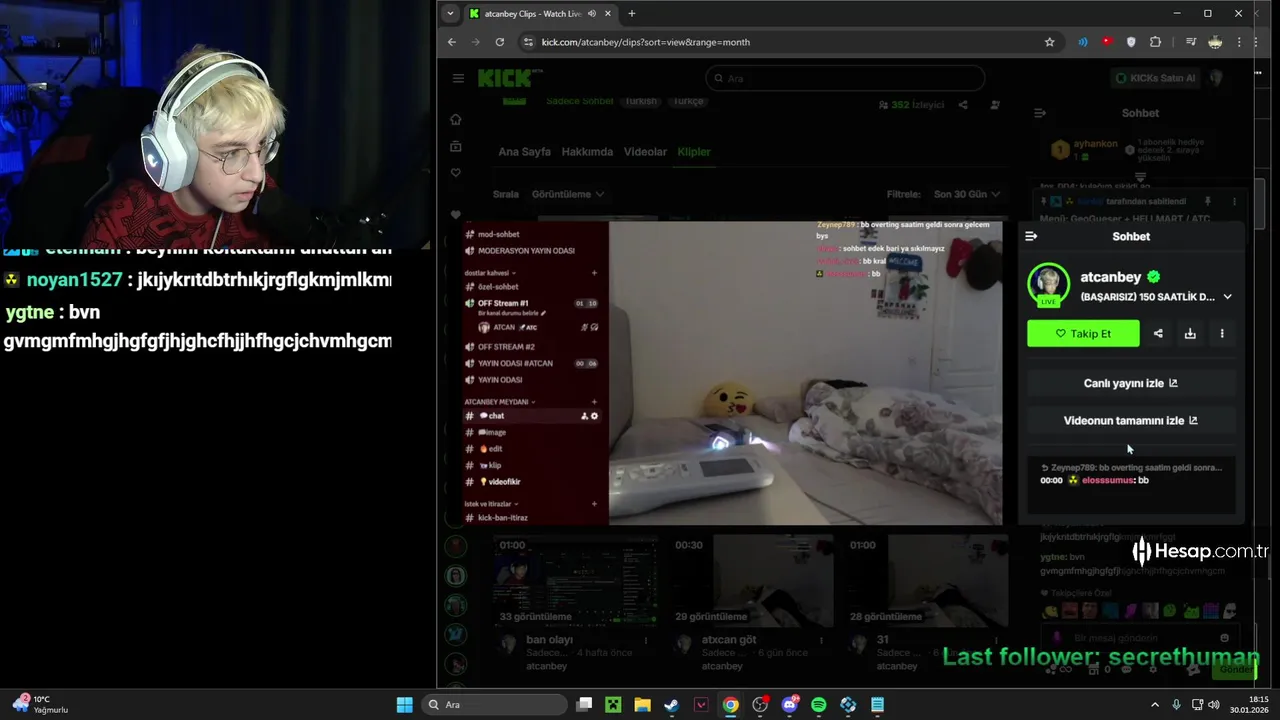Open Task View from the taskbar
Screen dimensions: 1280x720
coord(584,705)
